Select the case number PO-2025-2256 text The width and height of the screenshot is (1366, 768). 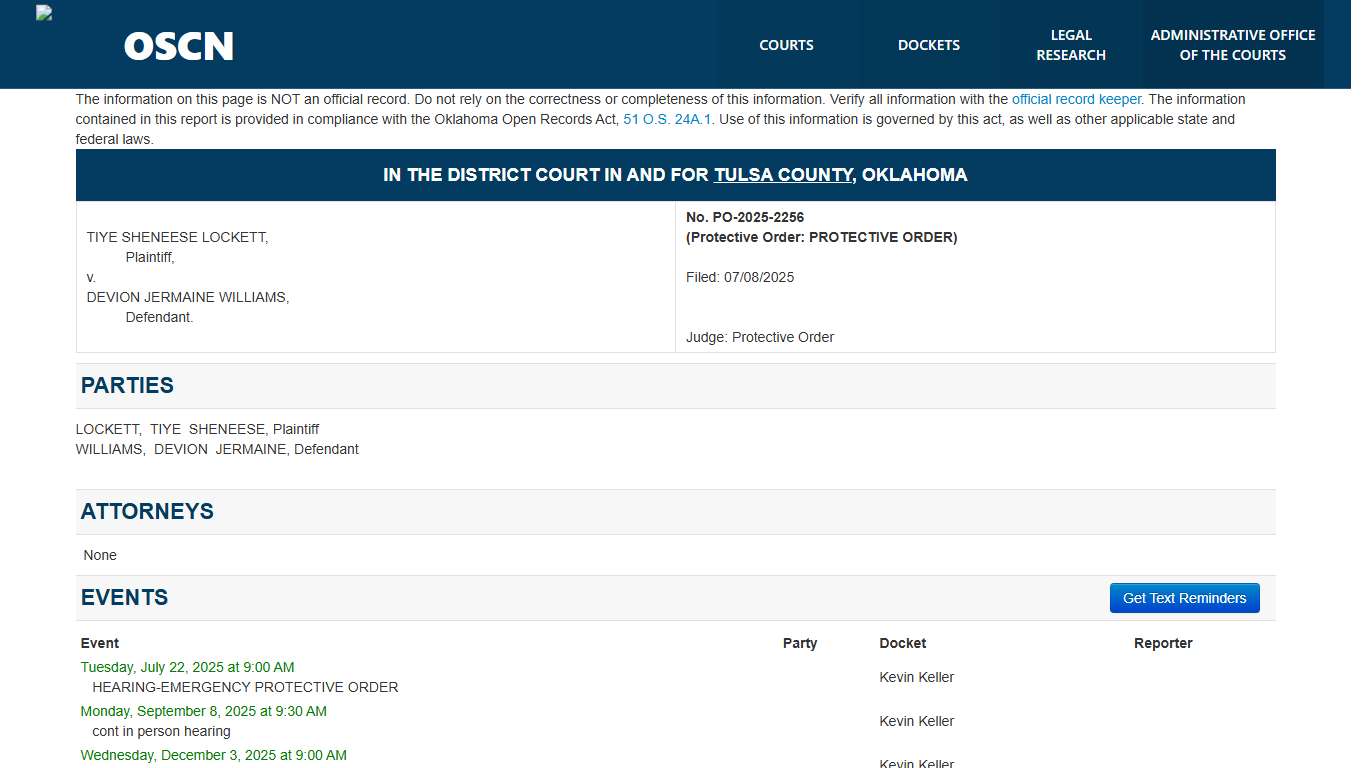coord(744,217)
